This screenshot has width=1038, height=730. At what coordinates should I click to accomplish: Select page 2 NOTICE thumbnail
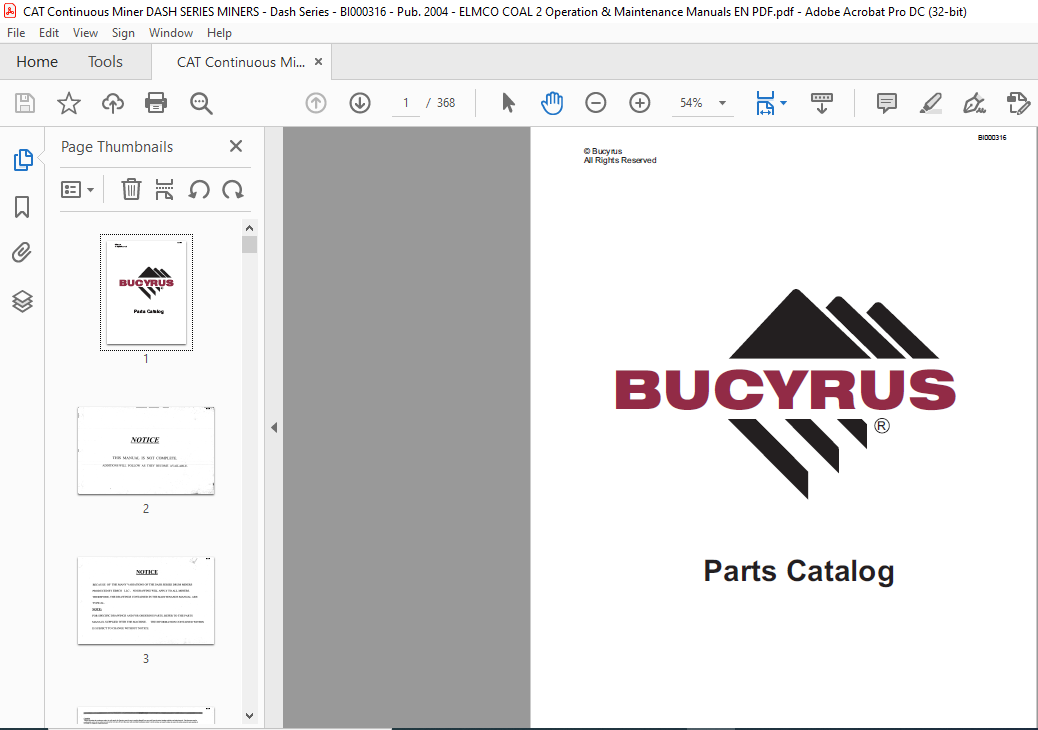[x=146, y=451]
